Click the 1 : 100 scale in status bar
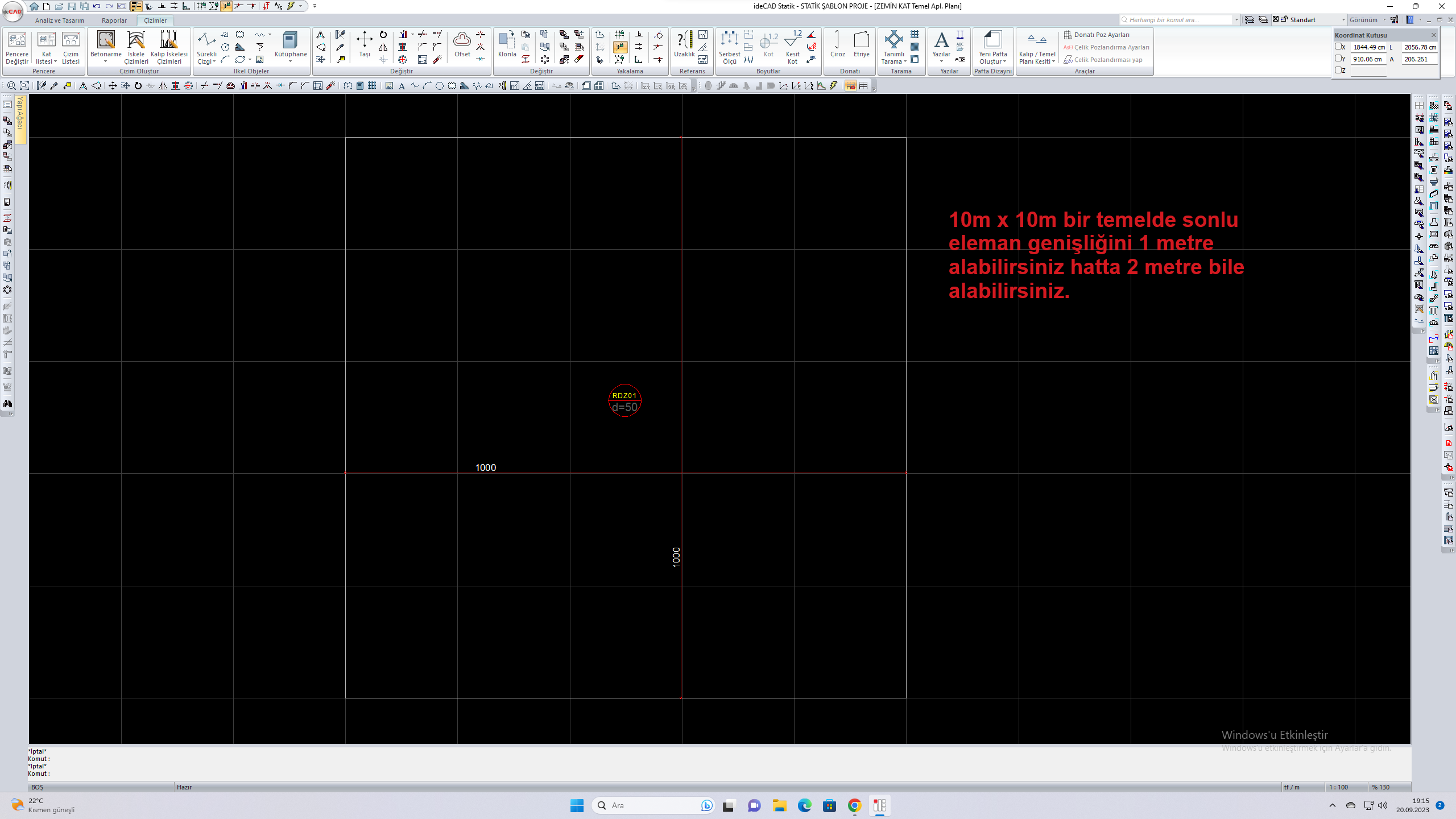1456x819 pixels. [x=1339, y=787]
